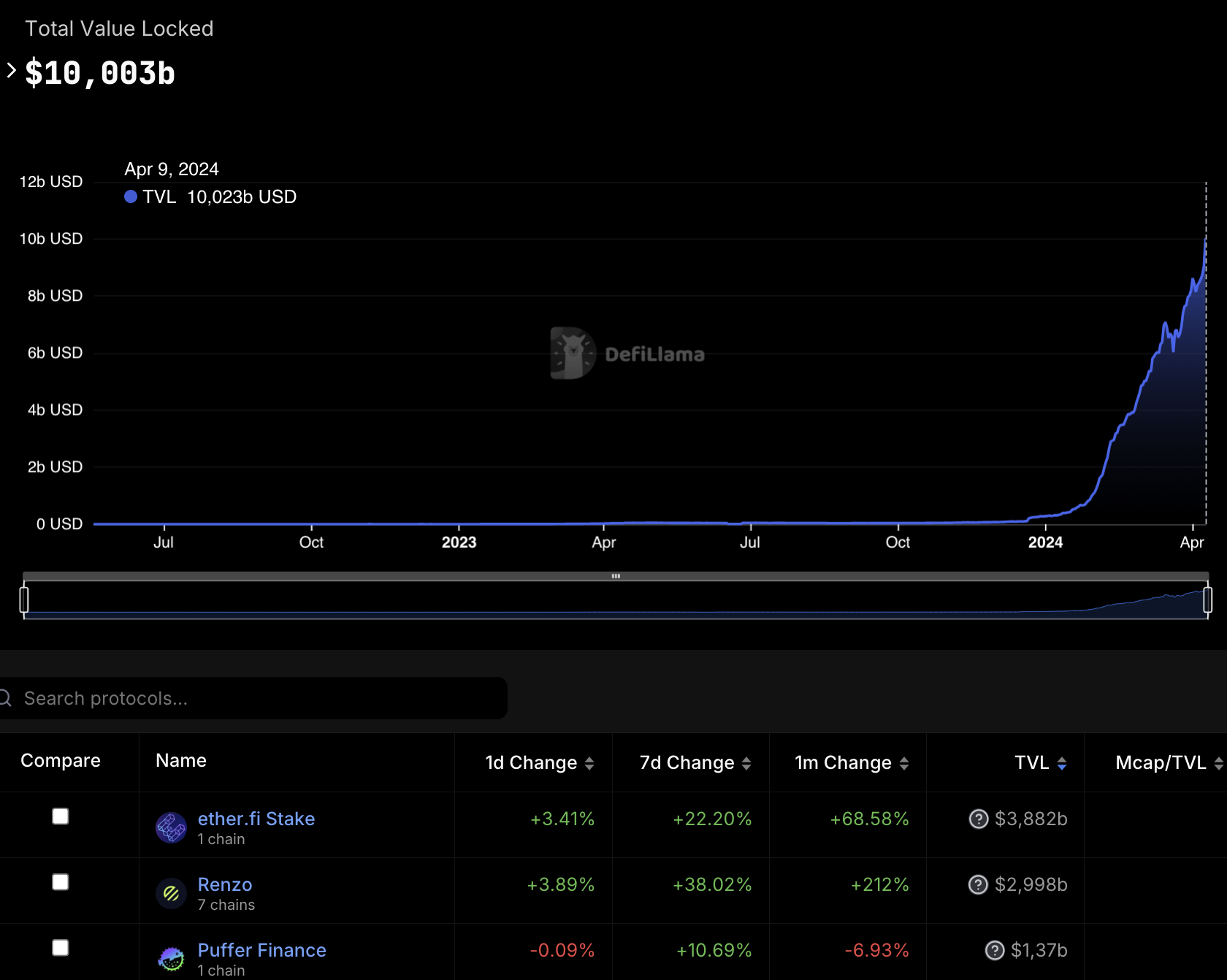Click the right handle of chart range slider

click(x=1207, y=600)
